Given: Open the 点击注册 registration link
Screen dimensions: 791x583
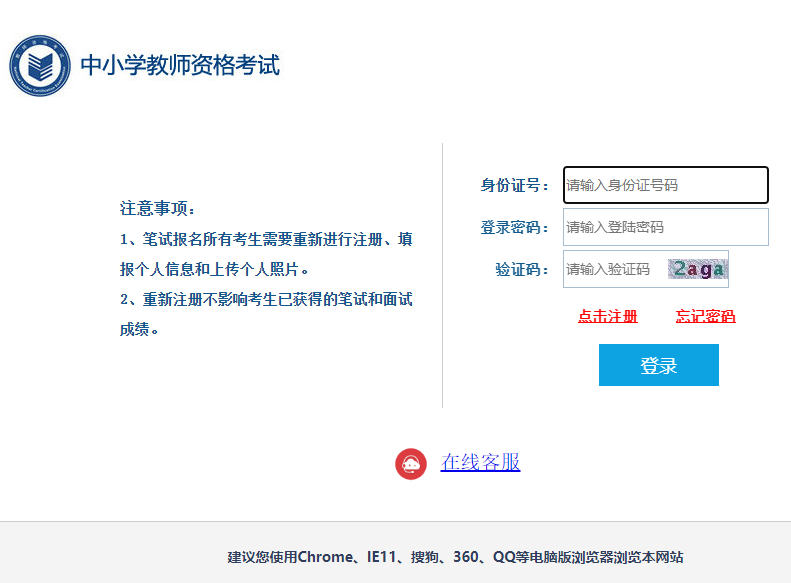Looking at the screenshot, I should (607, 316).
